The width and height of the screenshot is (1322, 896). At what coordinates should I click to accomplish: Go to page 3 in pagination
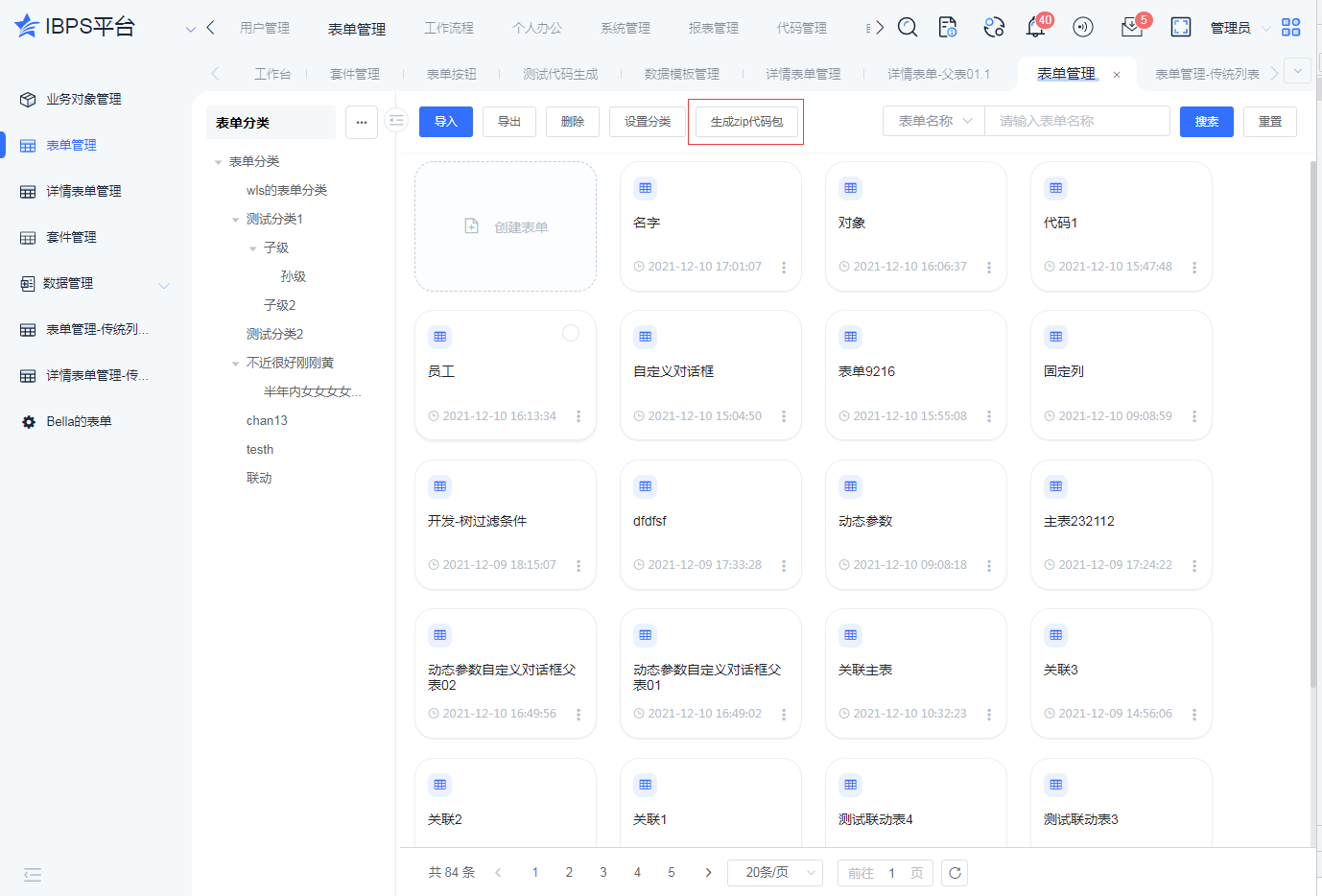(603, 873)
